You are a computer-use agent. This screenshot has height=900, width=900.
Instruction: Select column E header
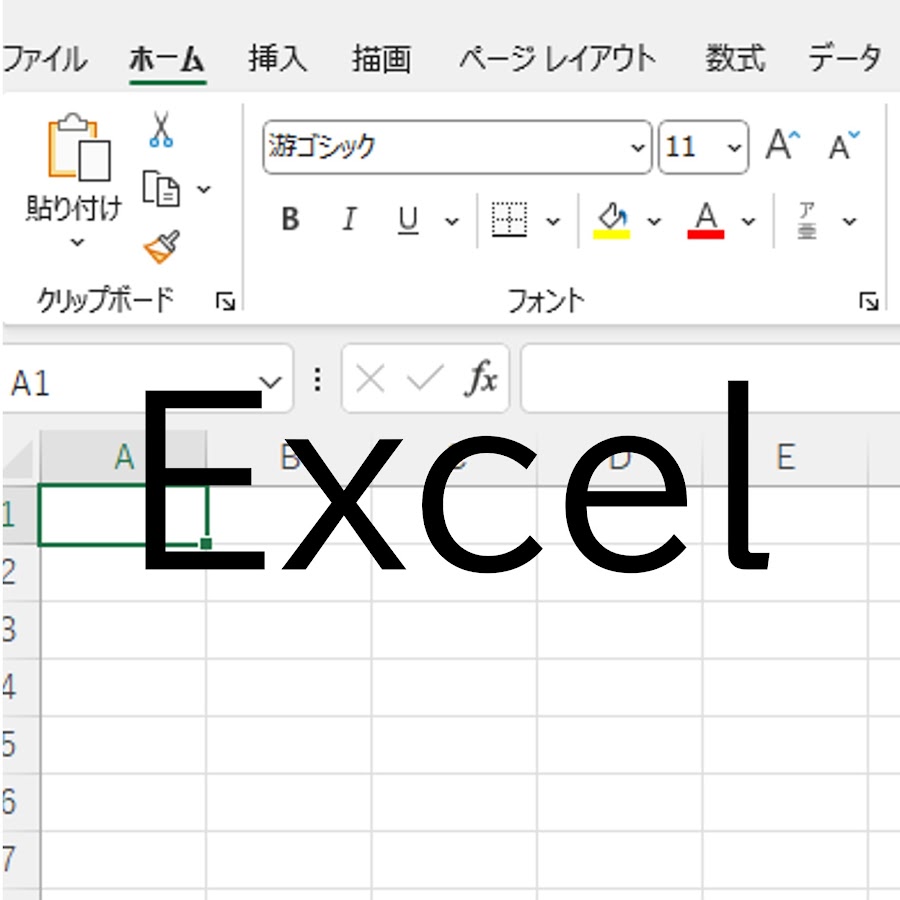pos(786,457)
